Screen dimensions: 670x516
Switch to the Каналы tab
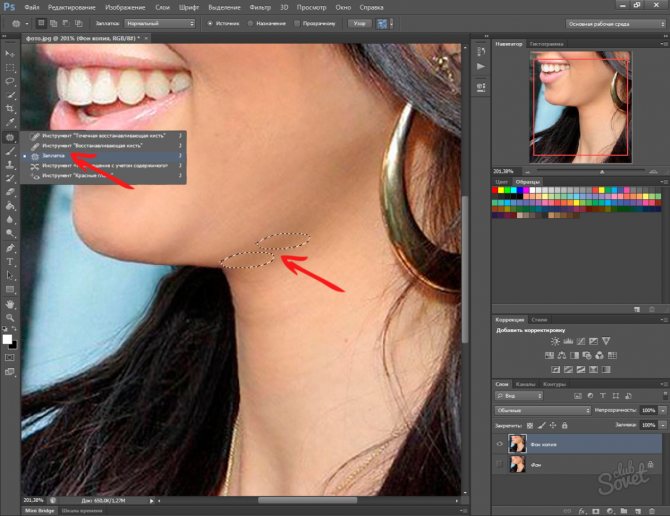(x=527, y=384)
